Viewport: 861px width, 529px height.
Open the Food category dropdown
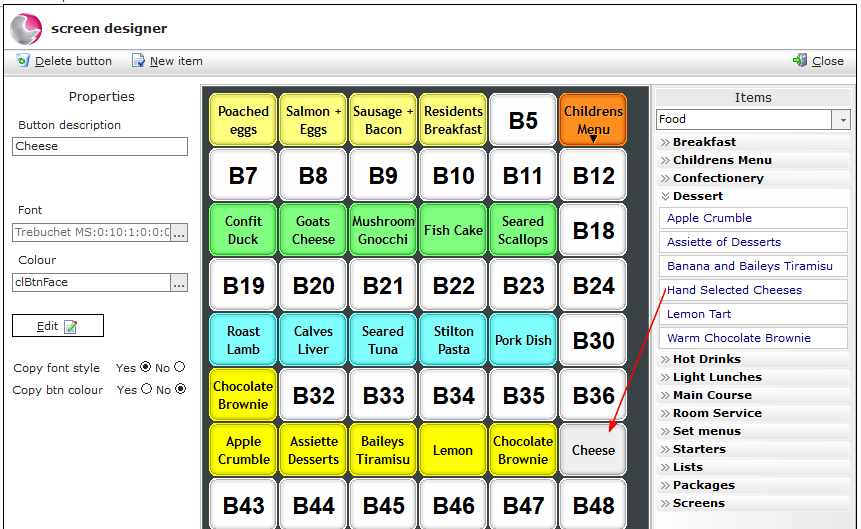[842, 119]
